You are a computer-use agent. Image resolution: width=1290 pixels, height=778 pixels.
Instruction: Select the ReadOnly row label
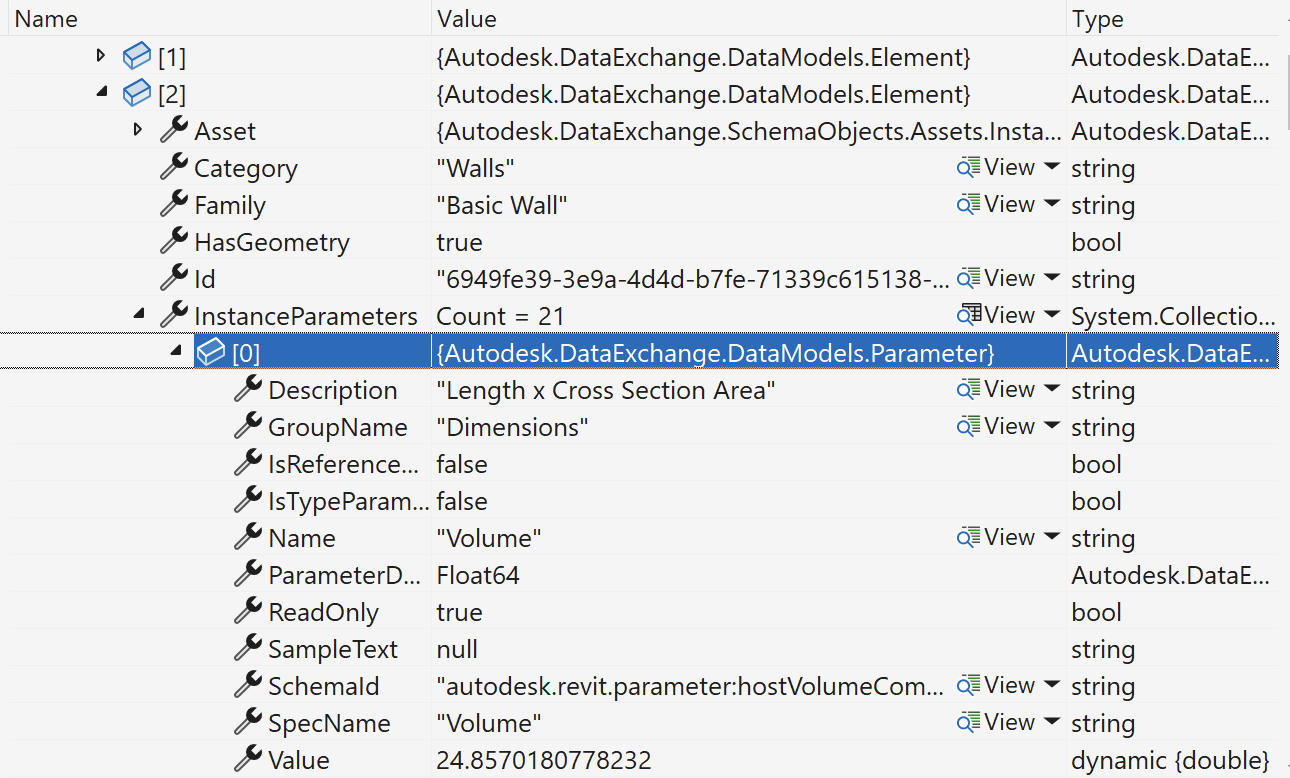click(323, 612)
